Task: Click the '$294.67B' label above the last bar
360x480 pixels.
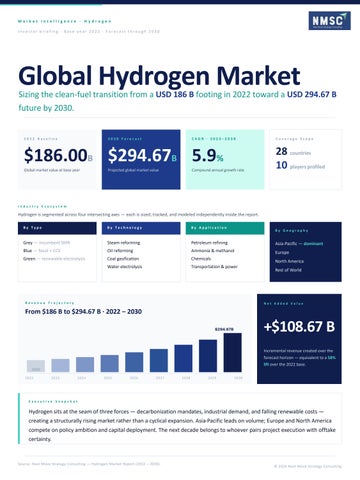Action: tap(224, 329)
